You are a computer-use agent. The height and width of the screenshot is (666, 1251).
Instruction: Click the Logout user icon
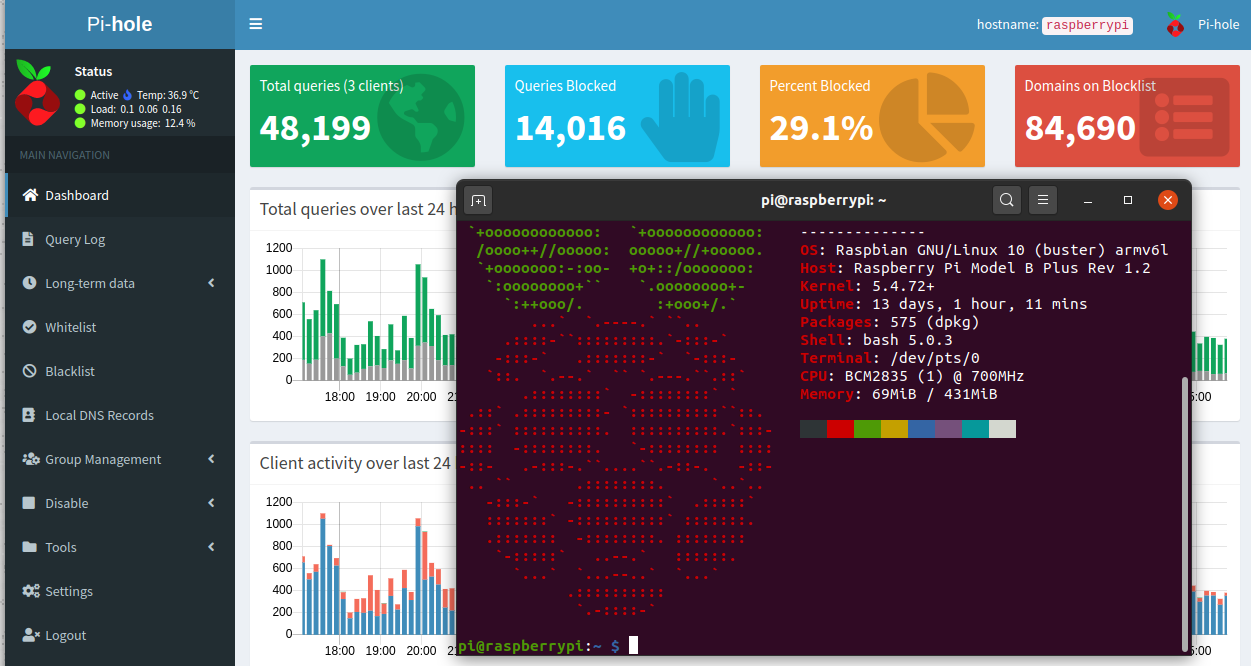(x=30, y=635)
